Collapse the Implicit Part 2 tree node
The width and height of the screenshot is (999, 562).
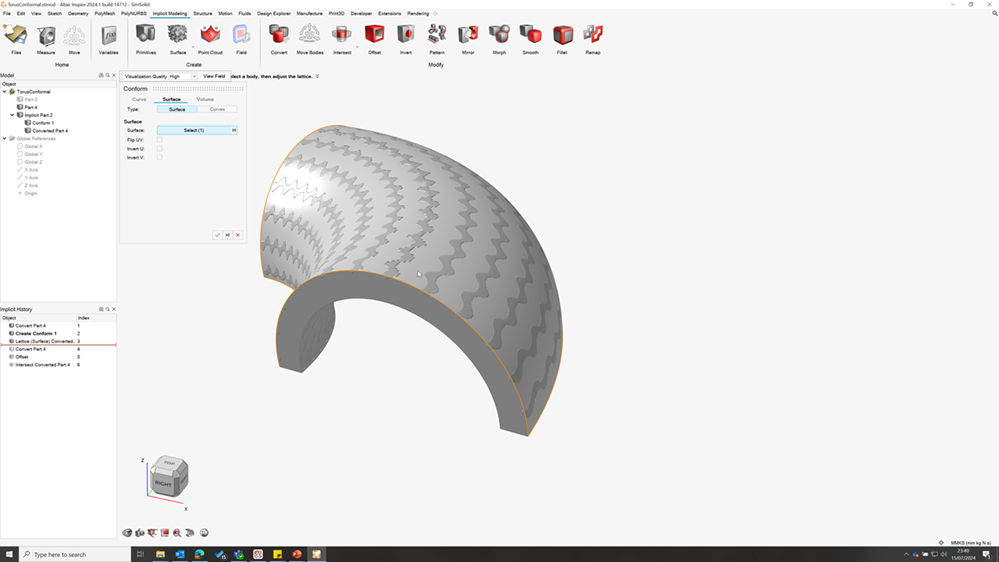(x=13, y=115)
